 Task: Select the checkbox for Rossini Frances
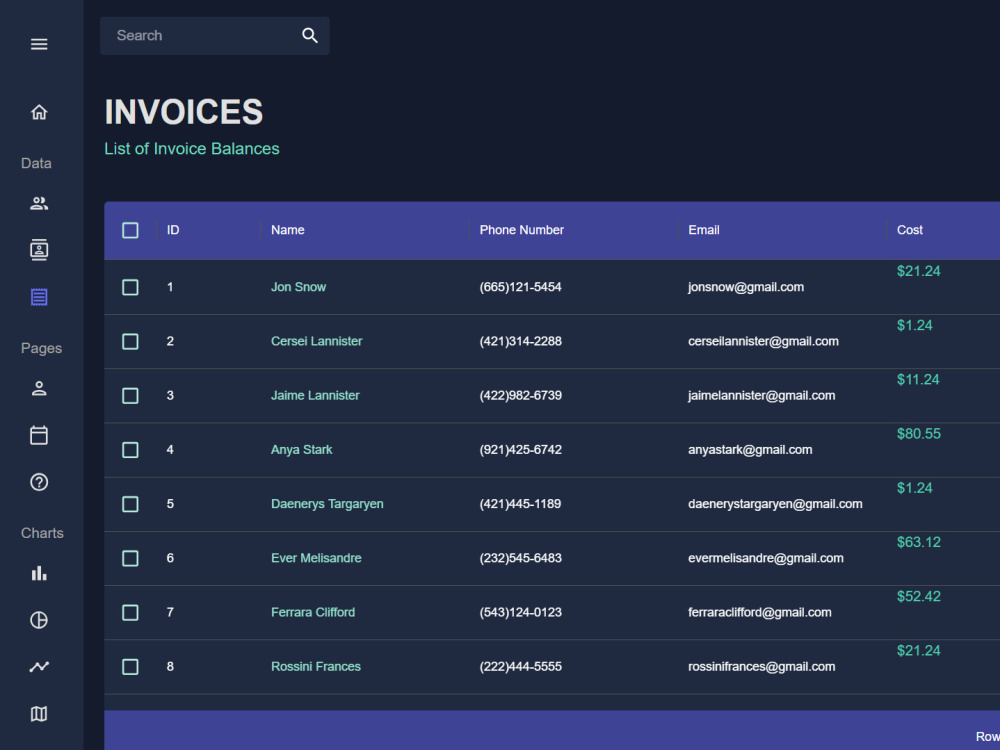130,666
